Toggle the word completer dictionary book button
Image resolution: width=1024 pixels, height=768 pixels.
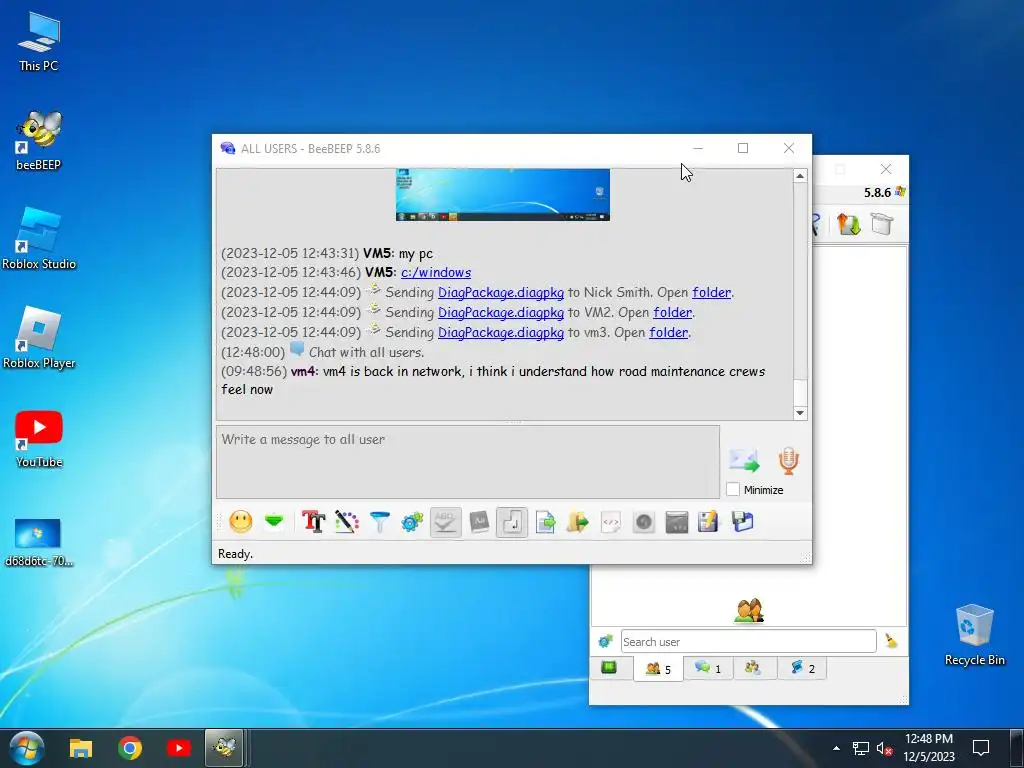coord(479,522)
